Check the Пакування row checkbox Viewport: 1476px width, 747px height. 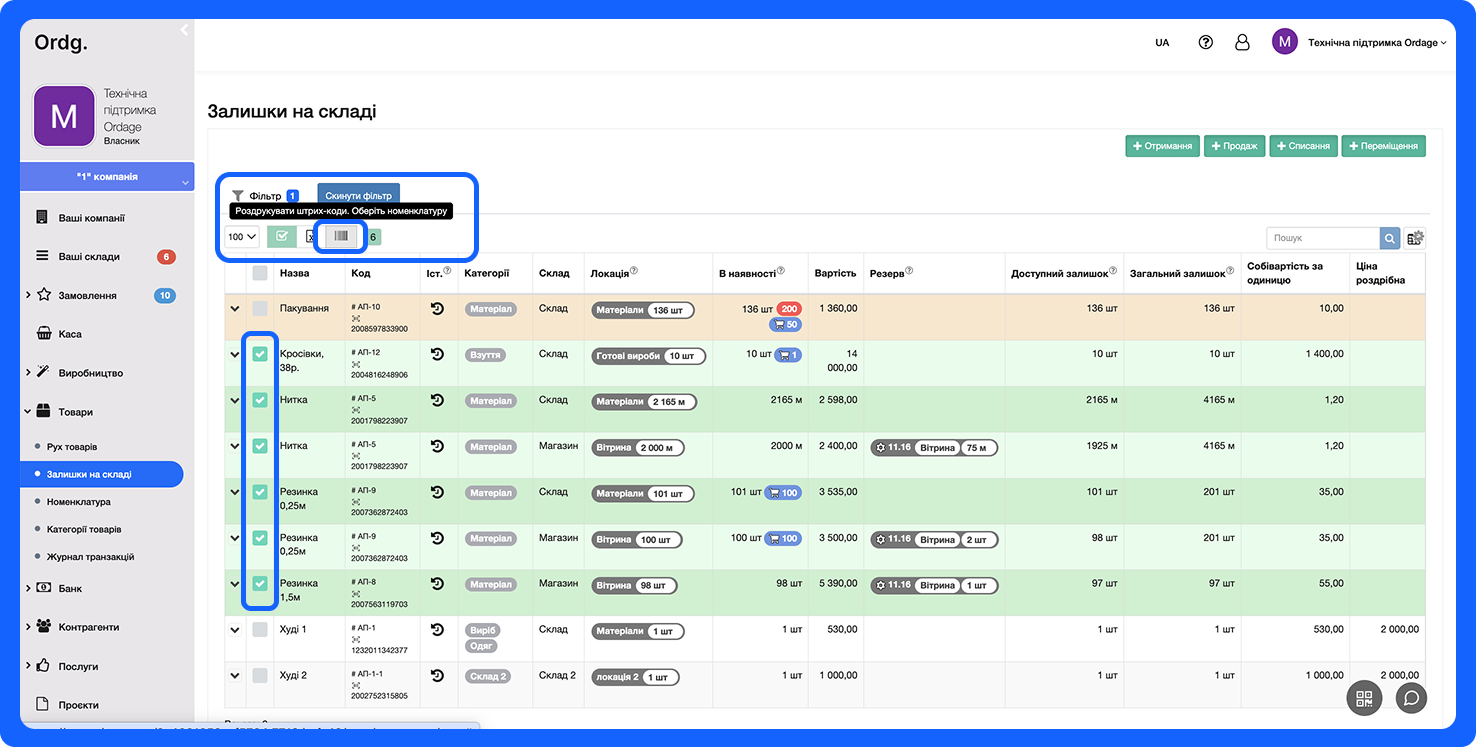(x=260, y=309)
